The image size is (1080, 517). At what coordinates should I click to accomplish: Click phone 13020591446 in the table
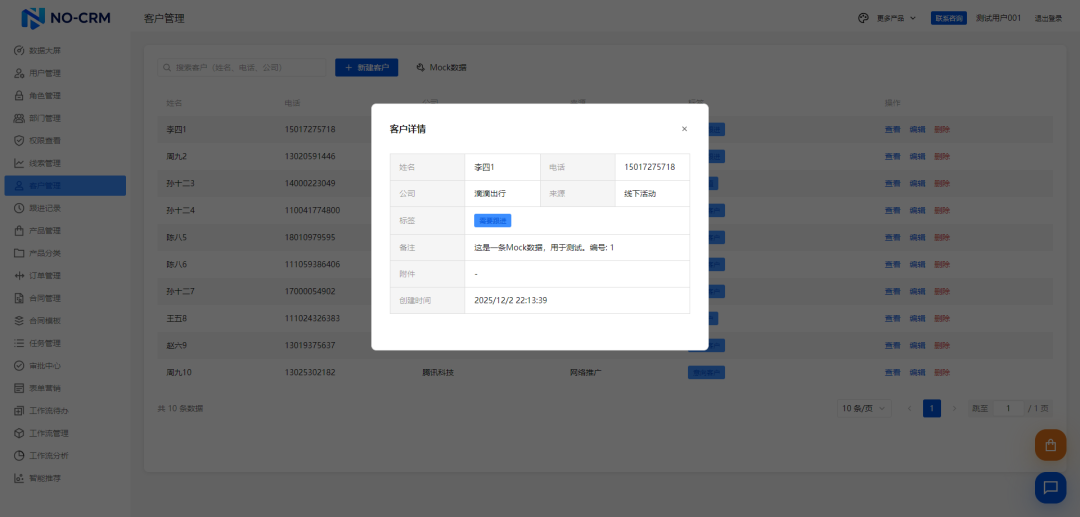point(310,156)
